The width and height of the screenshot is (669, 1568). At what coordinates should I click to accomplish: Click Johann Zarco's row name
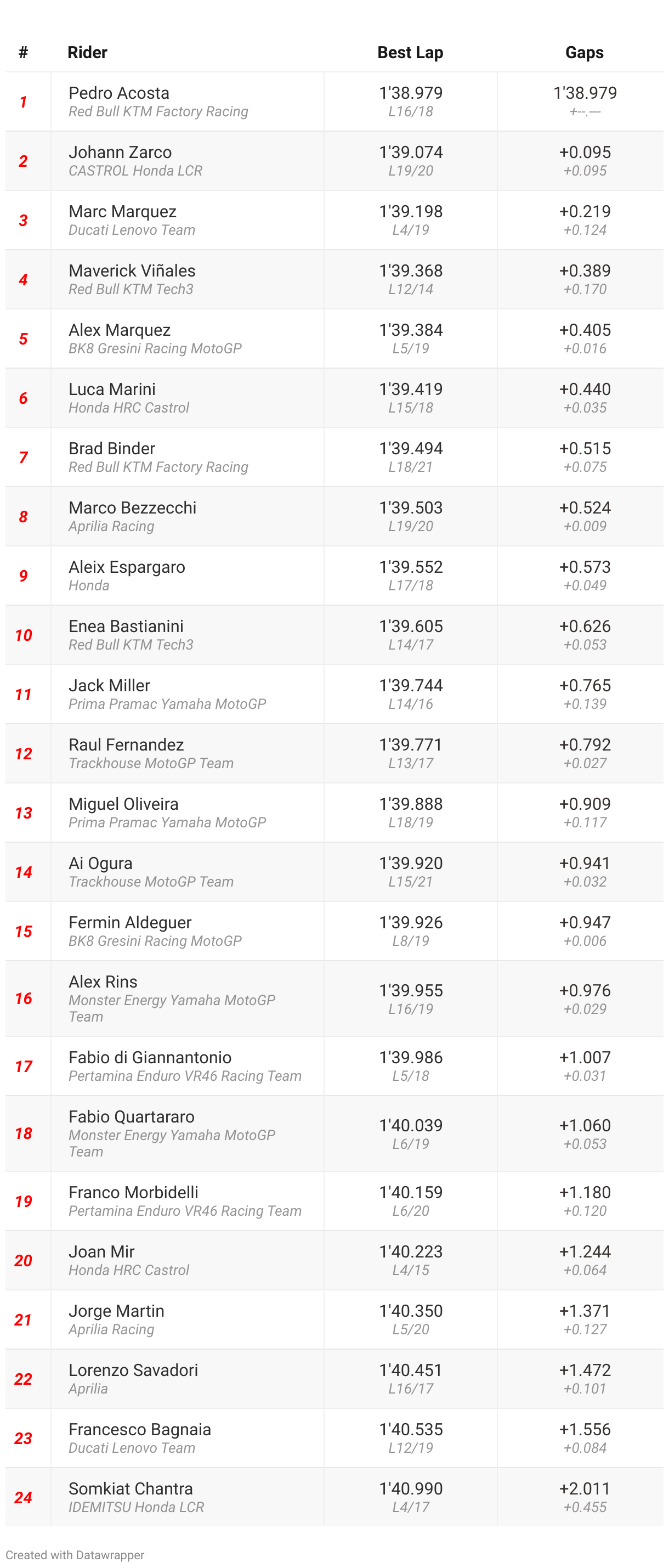click(x=121, y=152)
